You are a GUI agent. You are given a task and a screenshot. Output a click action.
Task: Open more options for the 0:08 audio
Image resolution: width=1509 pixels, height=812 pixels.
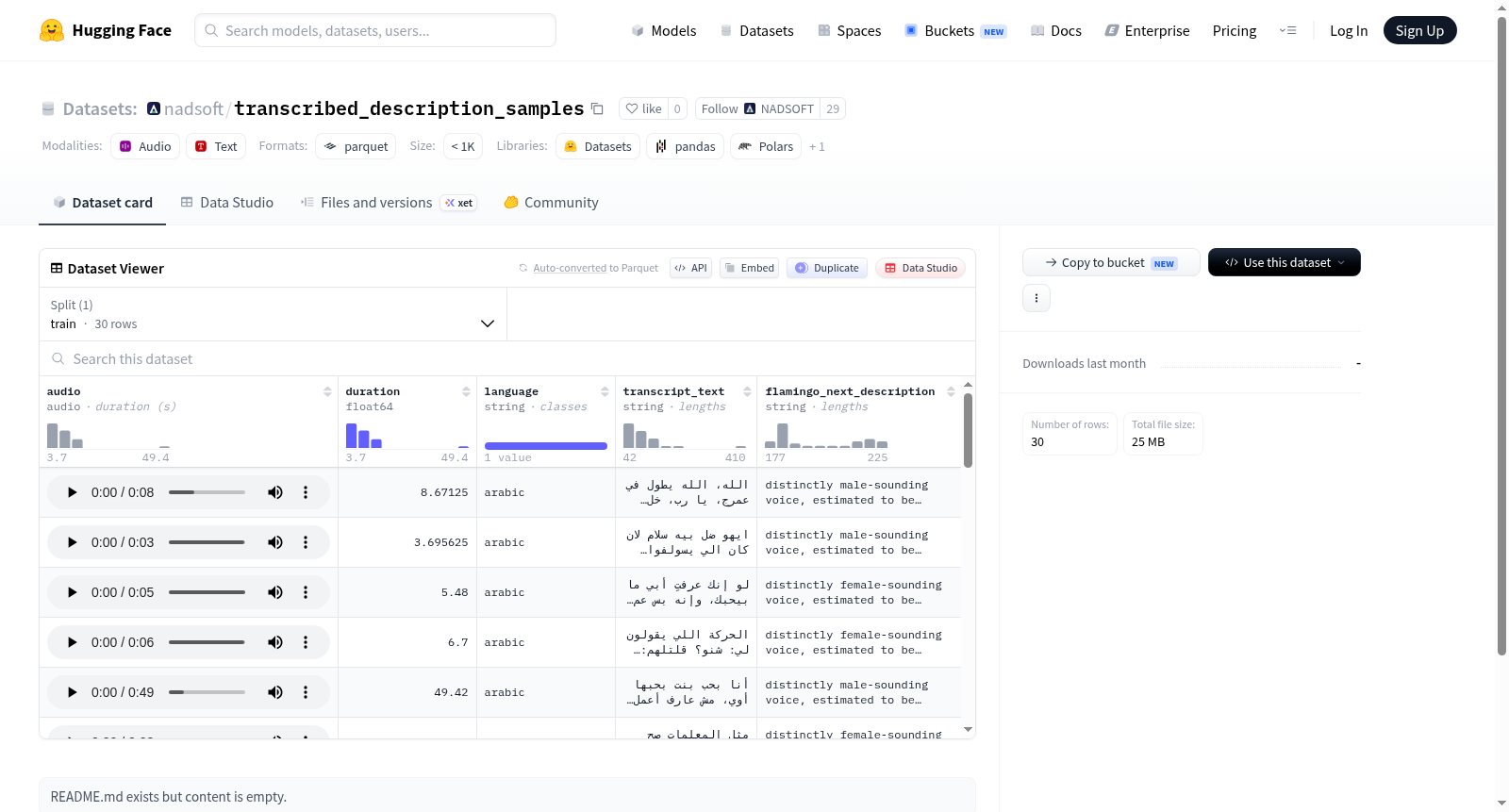point(306,492)
